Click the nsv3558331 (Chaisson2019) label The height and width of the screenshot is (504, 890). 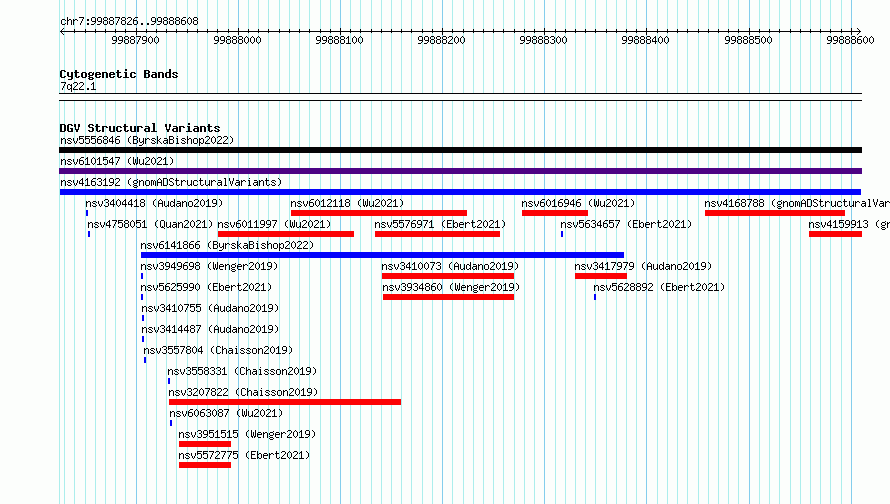(242, 371)
